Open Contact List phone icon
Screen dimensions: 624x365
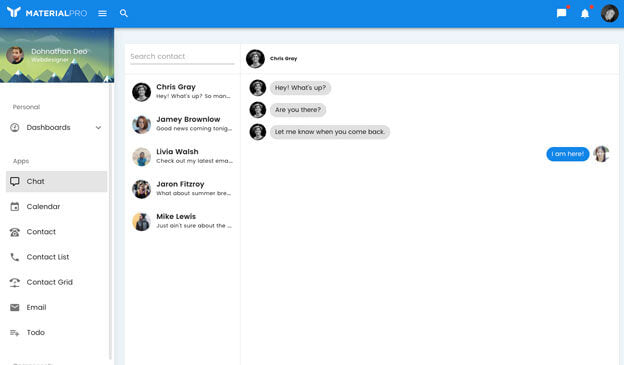[15, 257]
